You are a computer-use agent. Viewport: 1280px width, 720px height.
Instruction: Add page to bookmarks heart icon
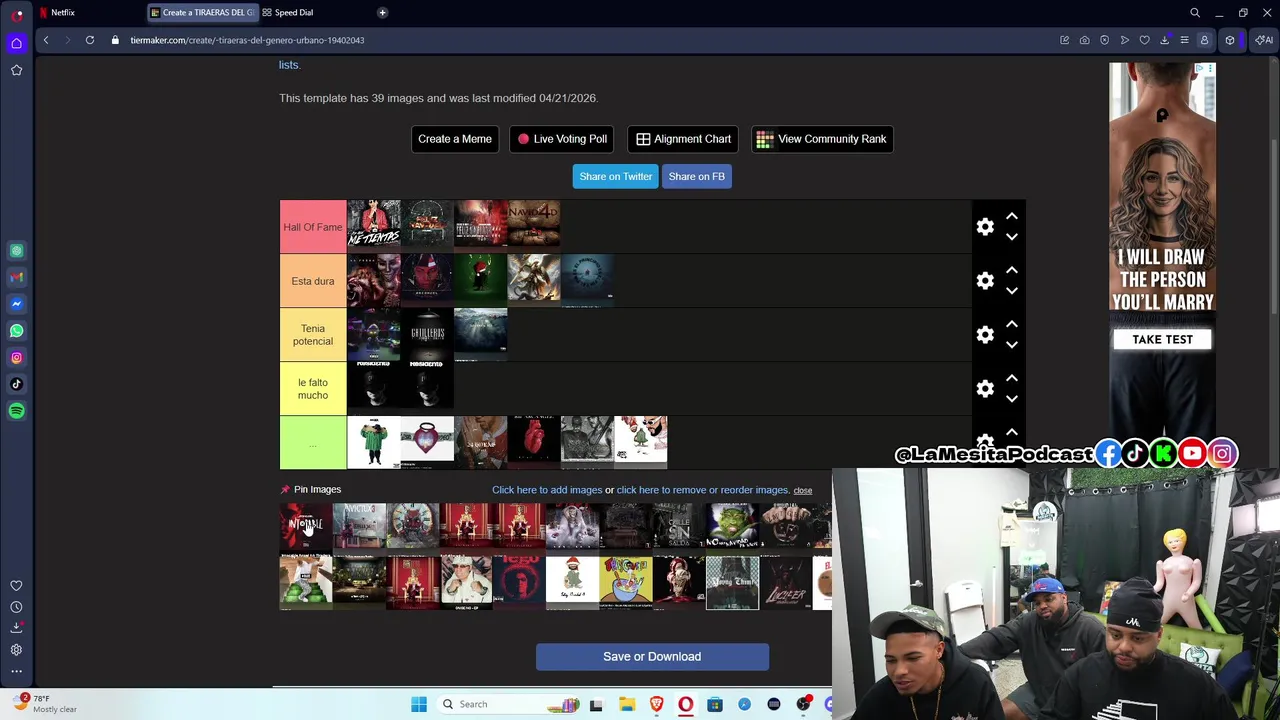click(x=1145, y=40)
